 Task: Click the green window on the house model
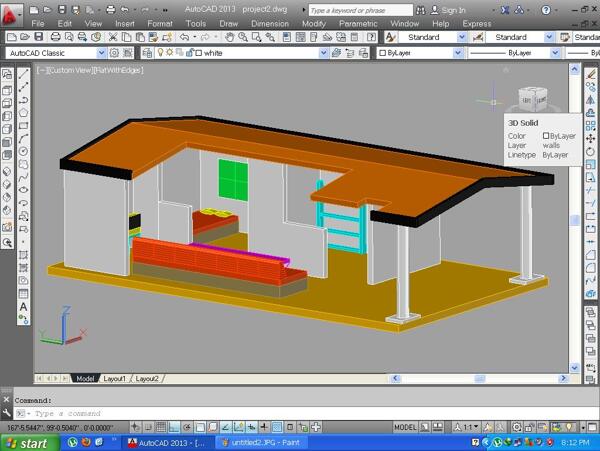[x=233, y=180]
